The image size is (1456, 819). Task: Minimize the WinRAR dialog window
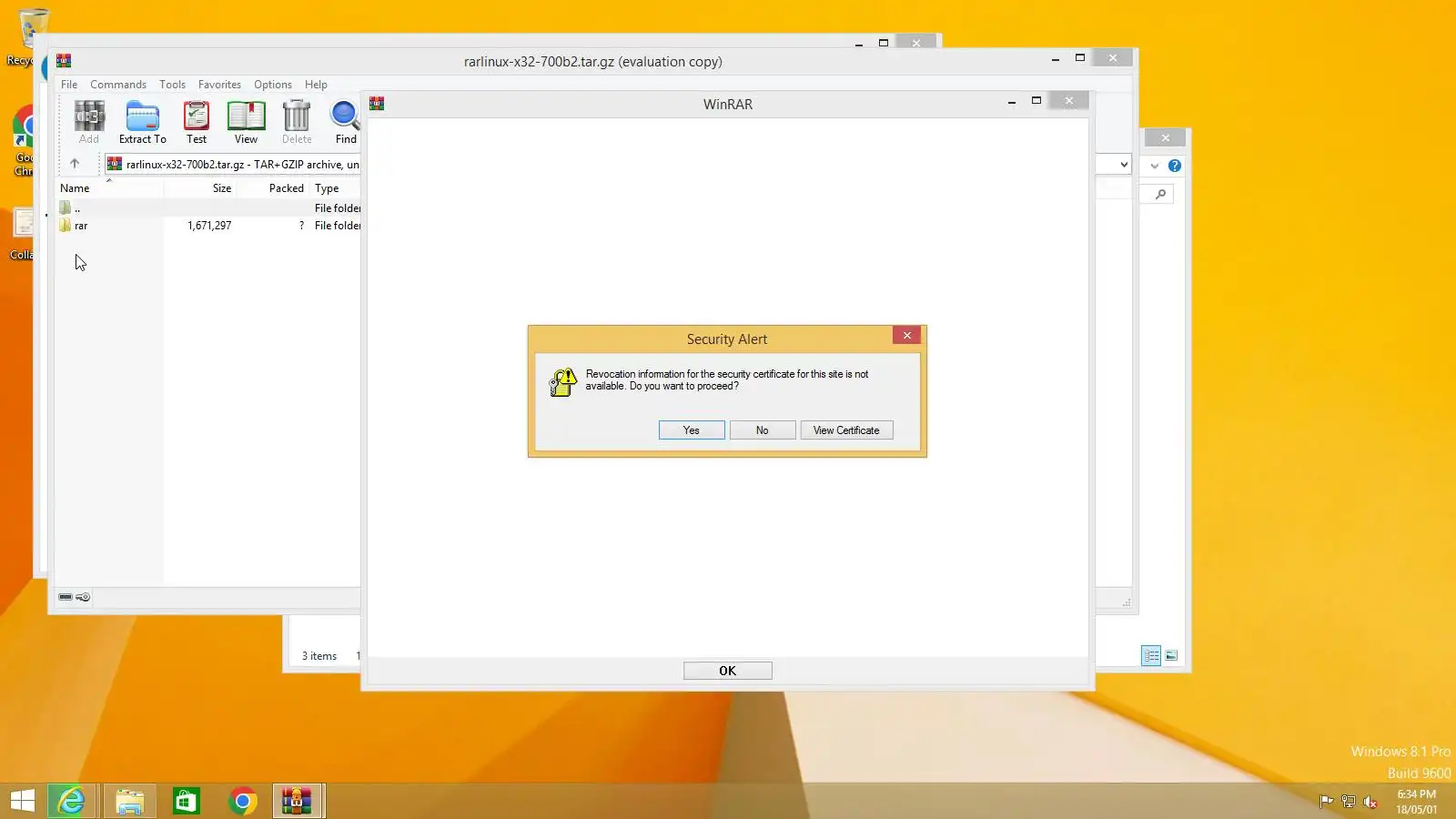click(x=1012, y=101)
